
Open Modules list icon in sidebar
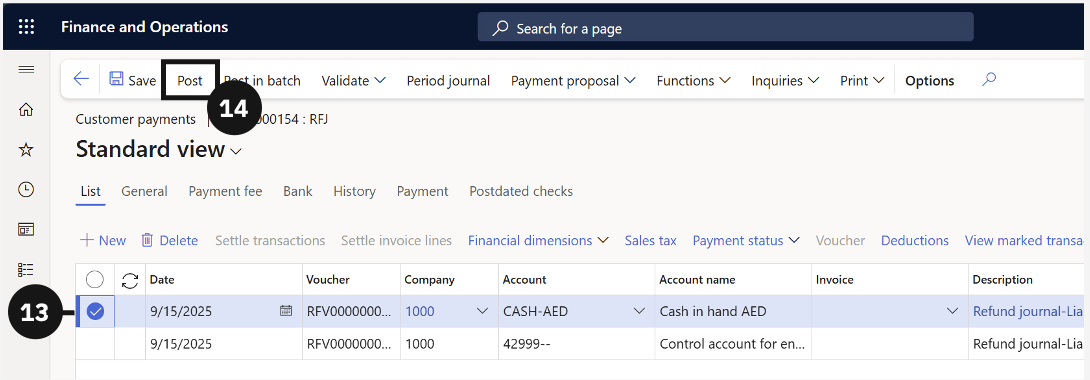[26, 270]
